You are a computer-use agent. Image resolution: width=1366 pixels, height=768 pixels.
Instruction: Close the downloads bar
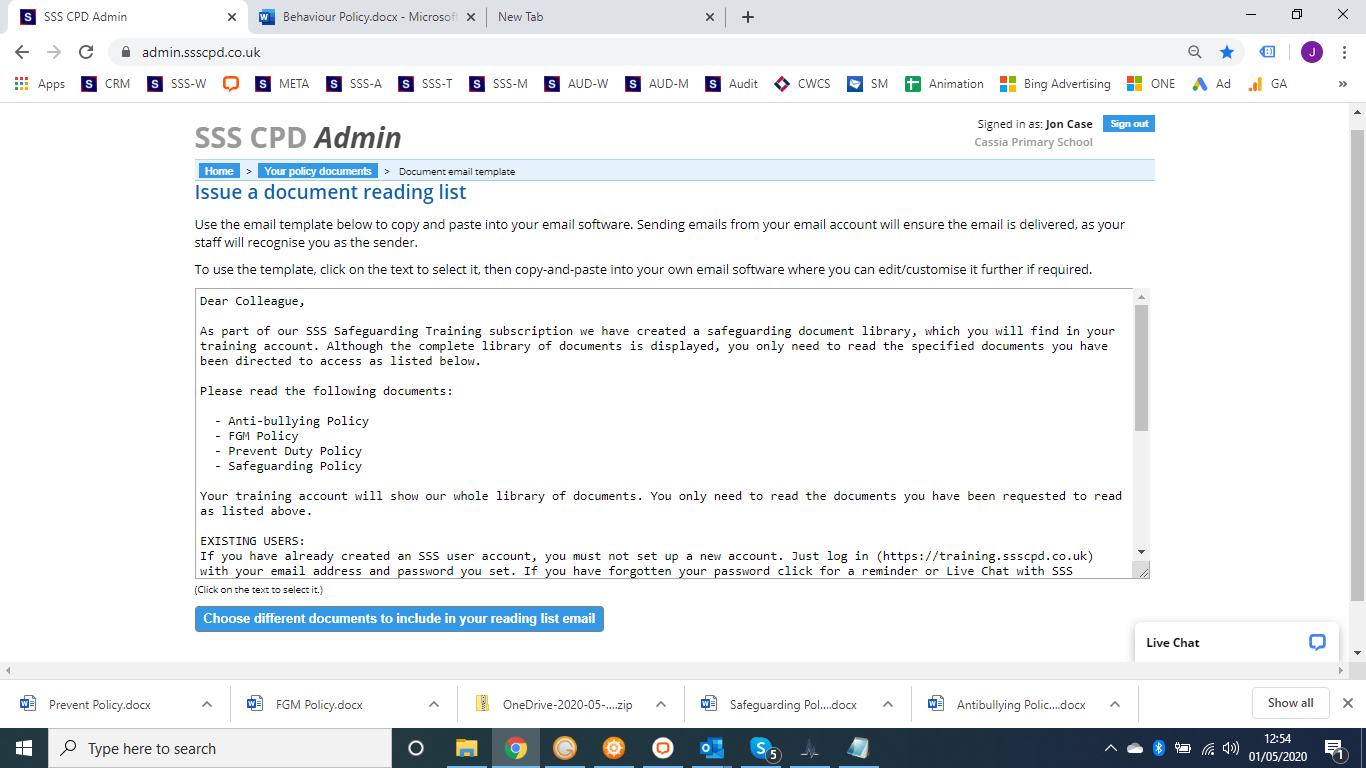pos(1347,703)
